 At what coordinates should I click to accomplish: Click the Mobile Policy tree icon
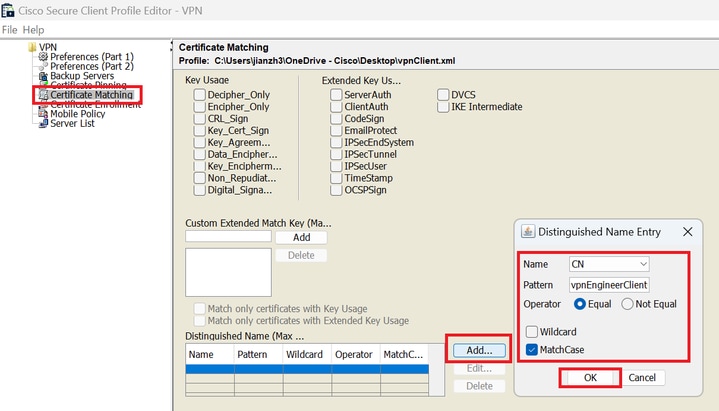click(43, 113)
